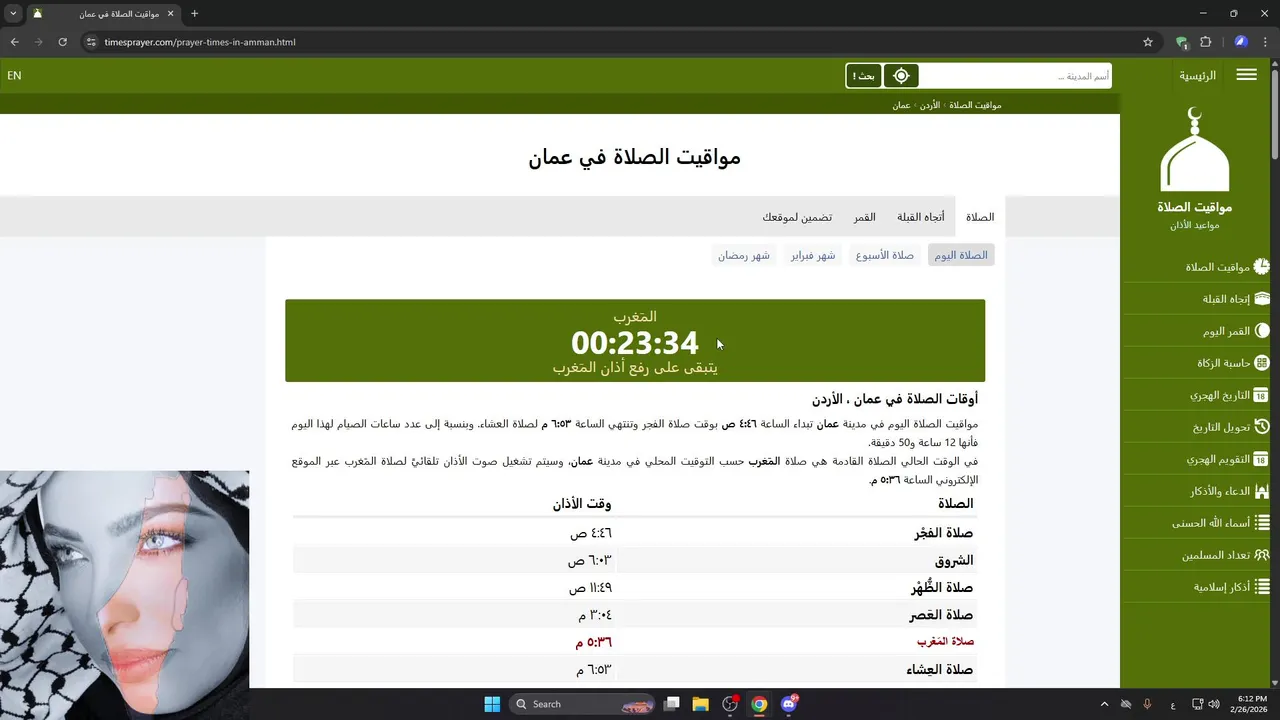The width and height of the screenshot is (1280, 720).
Task: Open Chrome profile avatar icon
Action: (1241, 42)
